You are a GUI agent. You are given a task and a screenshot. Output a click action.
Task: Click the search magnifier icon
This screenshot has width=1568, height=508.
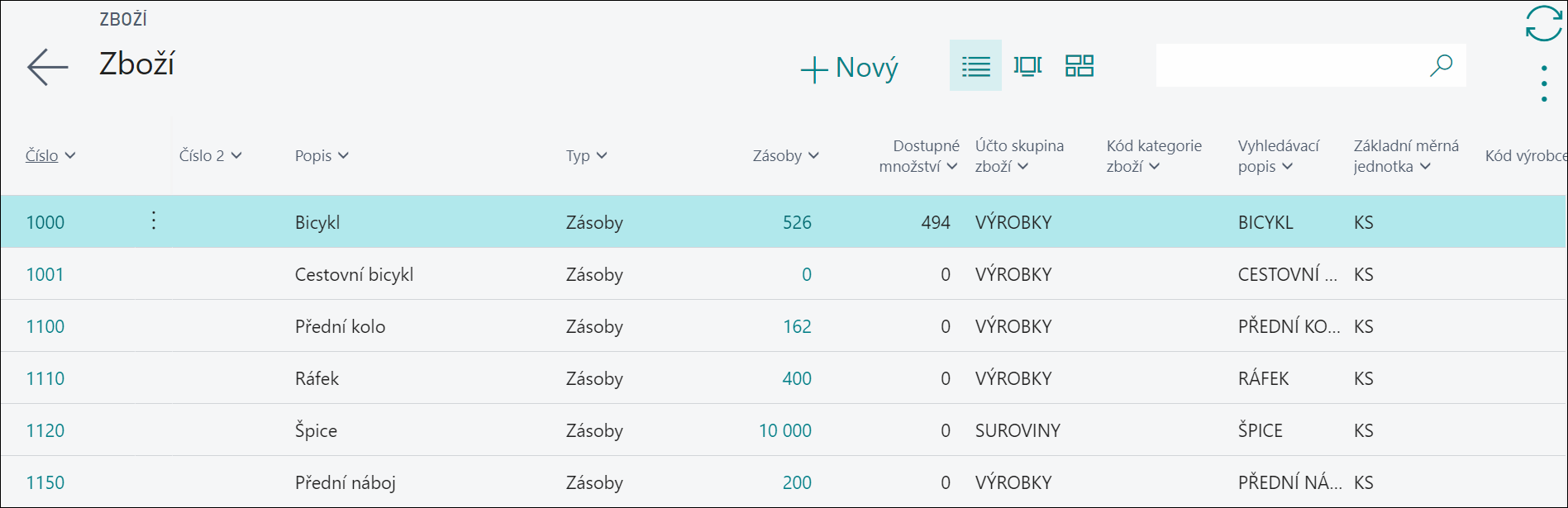click(1442, 65)
